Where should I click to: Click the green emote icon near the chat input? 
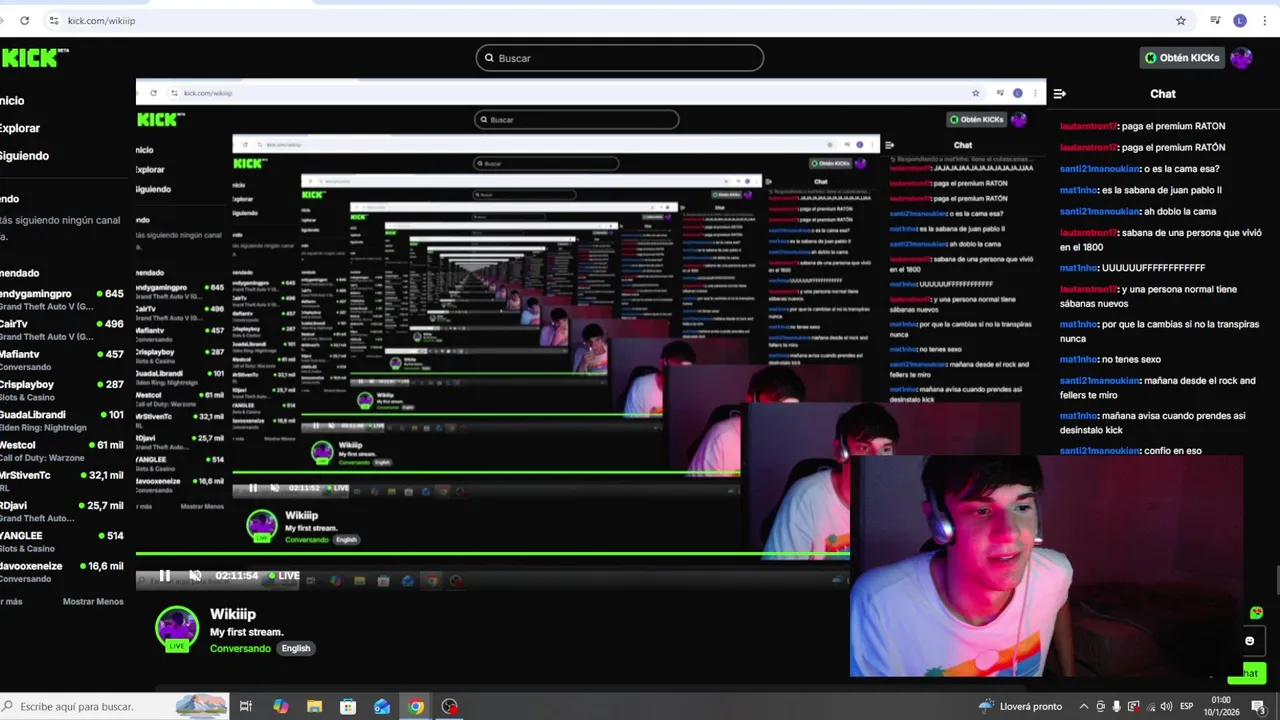[1256, 613]
